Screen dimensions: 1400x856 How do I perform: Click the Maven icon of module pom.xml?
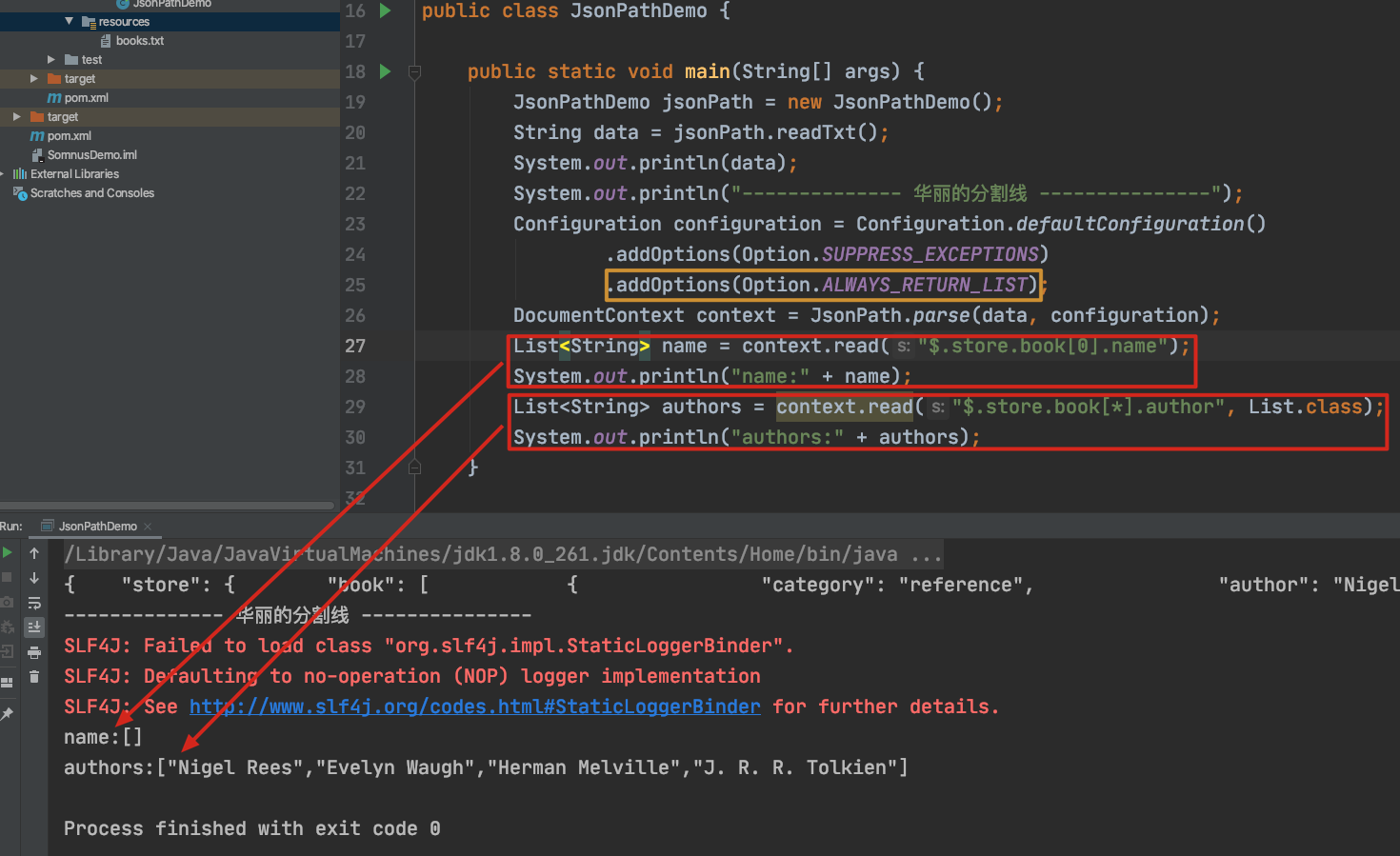[54, 97]
